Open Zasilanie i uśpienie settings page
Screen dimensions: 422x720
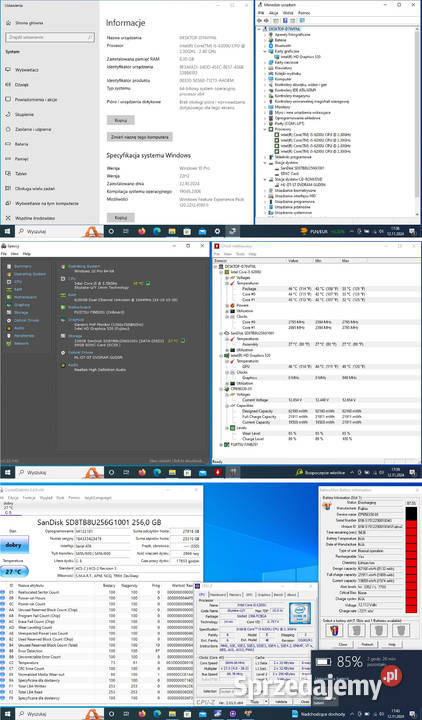(33, 129)
